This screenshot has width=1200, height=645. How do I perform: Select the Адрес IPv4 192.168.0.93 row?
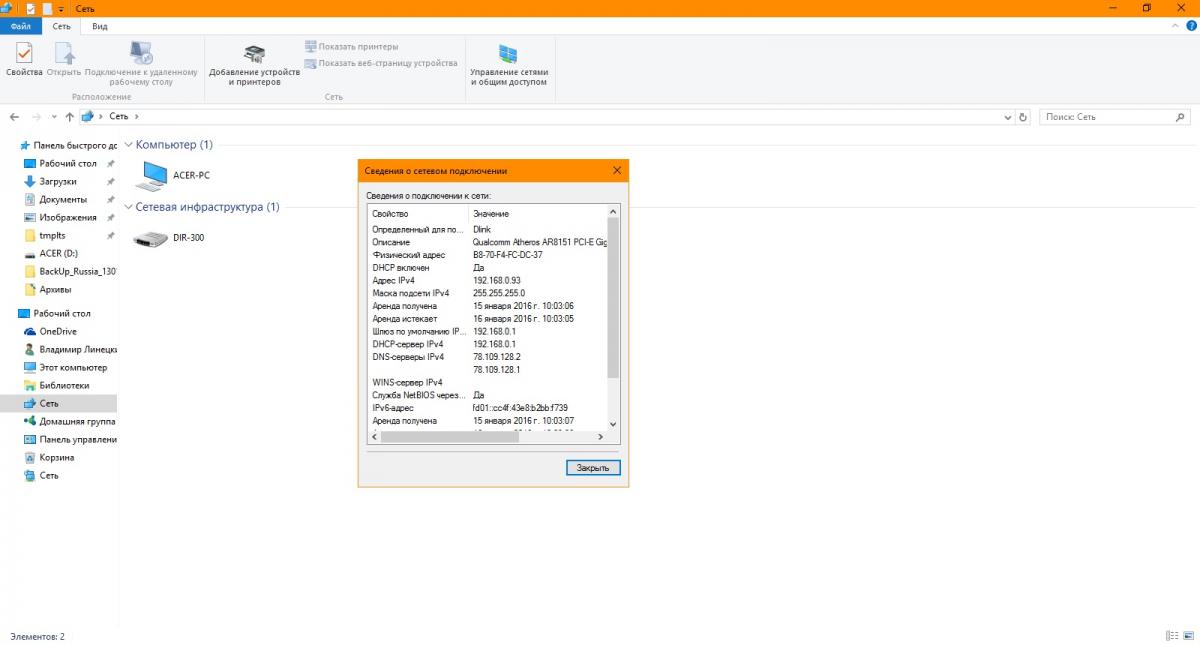coord(487,281)
